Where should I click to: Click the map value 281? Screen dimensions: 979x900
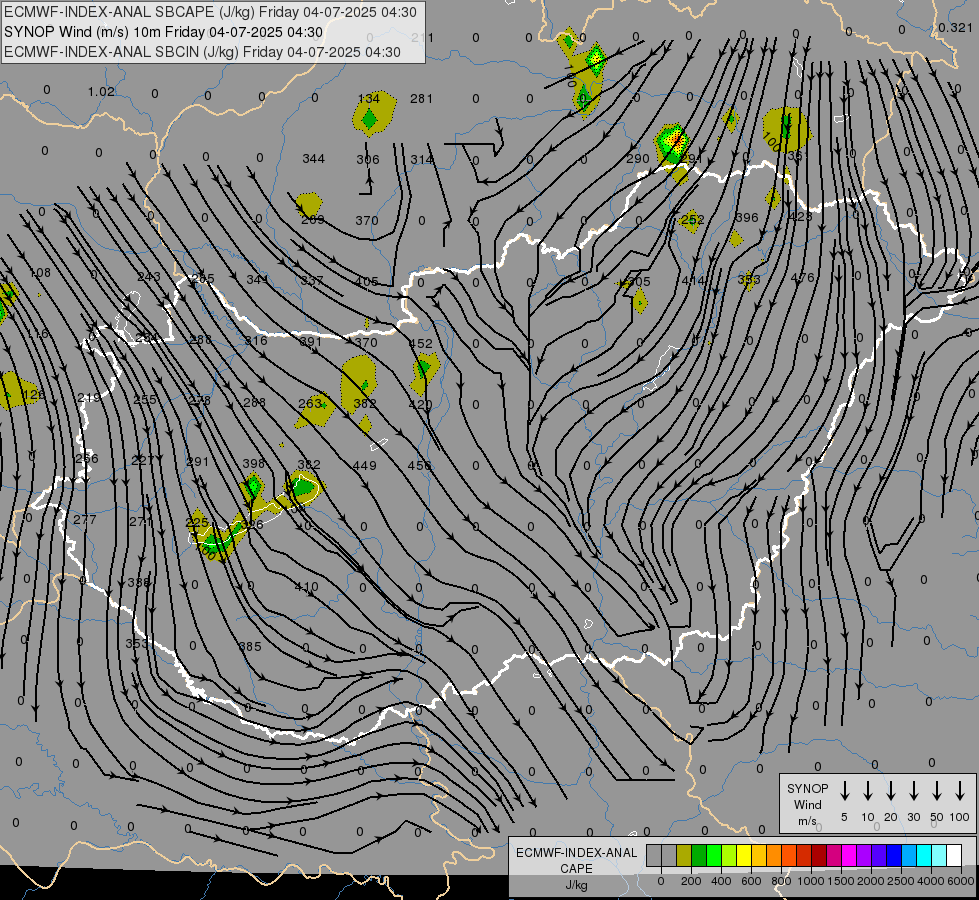click(x=421, y=98)
